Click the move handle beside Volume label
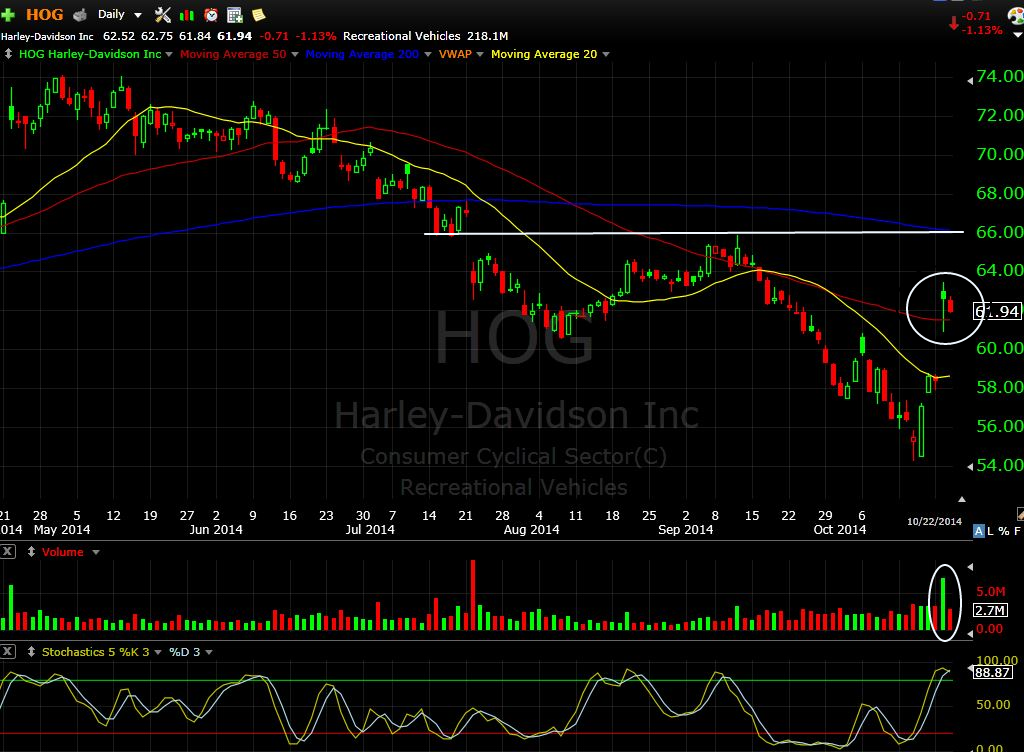The image size is (1024, 752). (31, 552)
